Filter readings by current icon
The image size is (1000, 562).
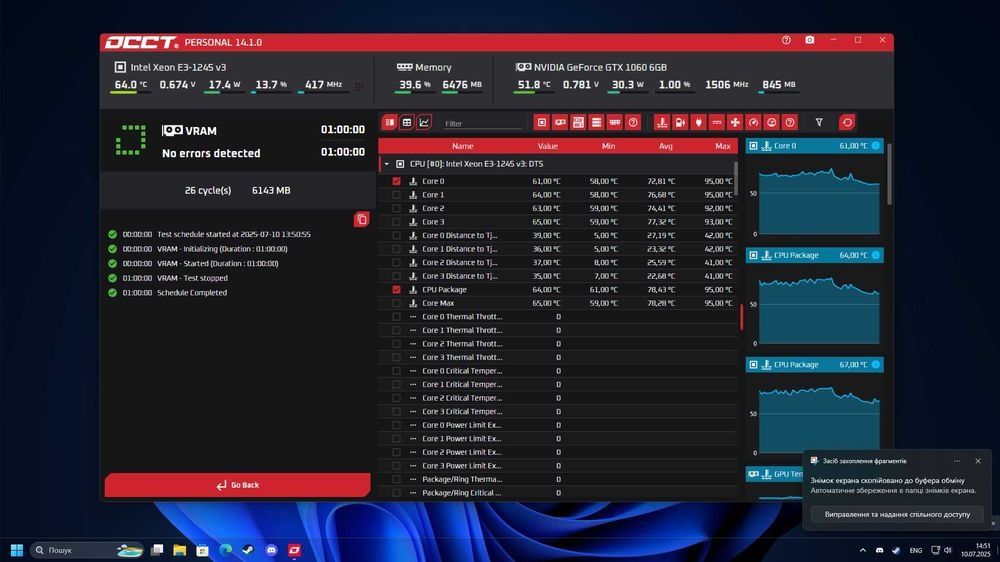(717, 122)
